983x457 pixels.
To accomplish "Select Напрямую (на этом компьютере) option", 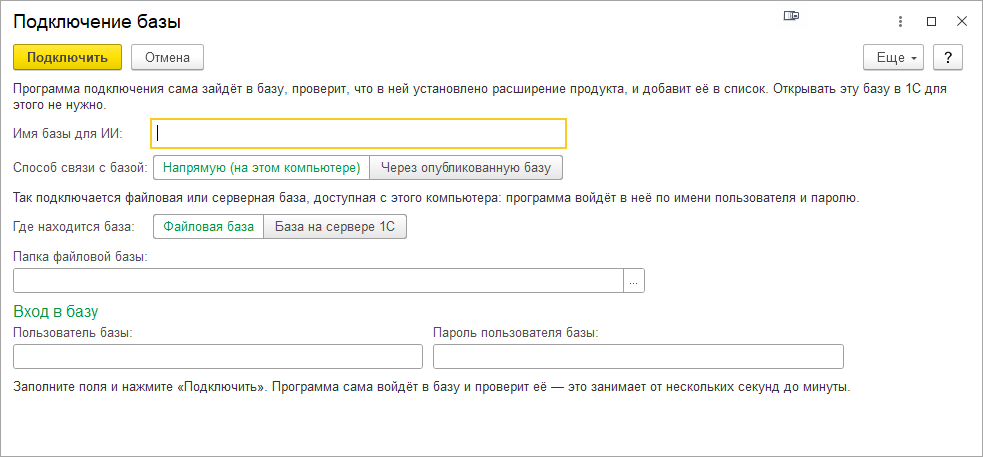I will tap(261, 168).
